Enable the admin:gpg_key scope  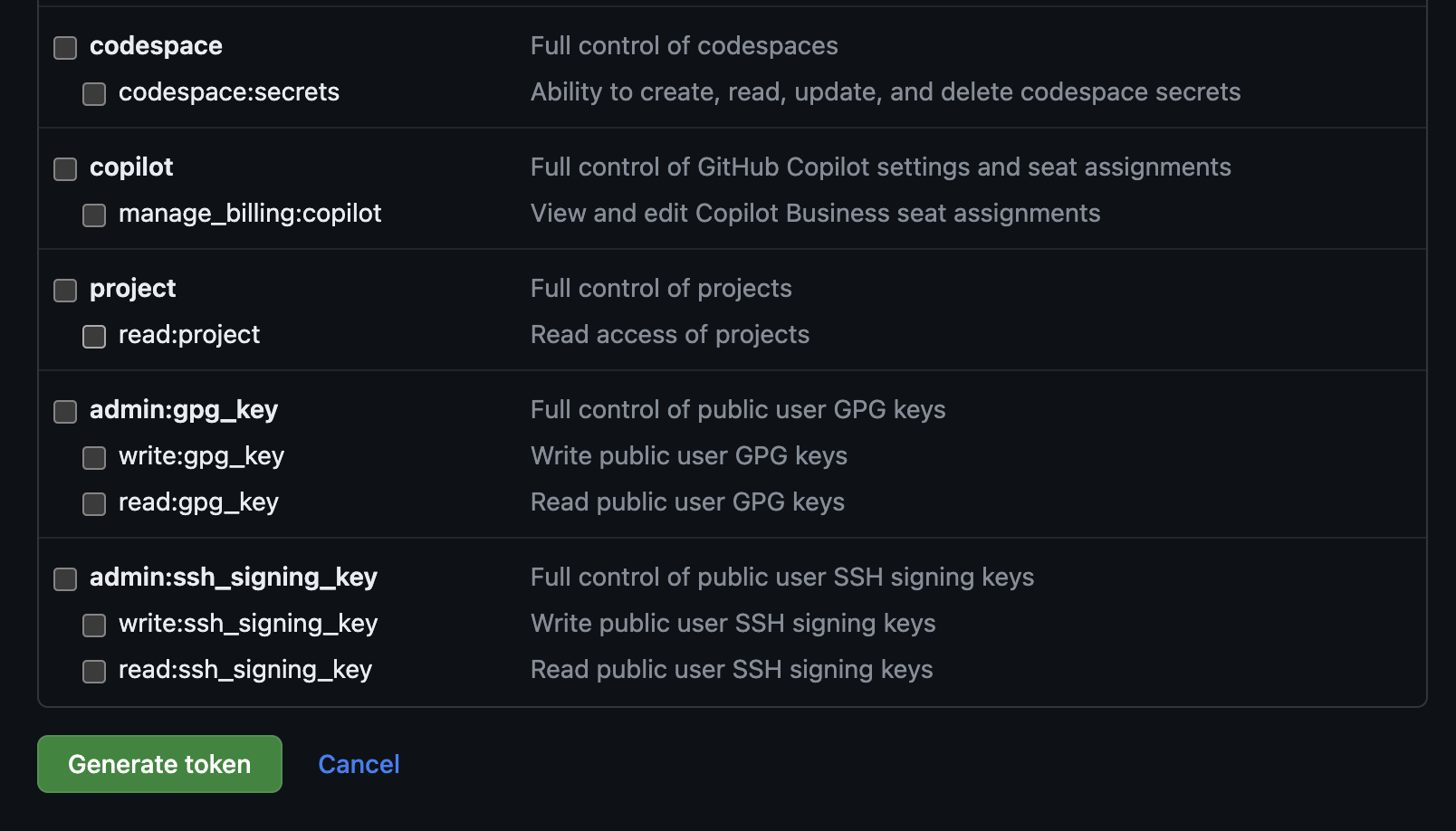[64, 411]
